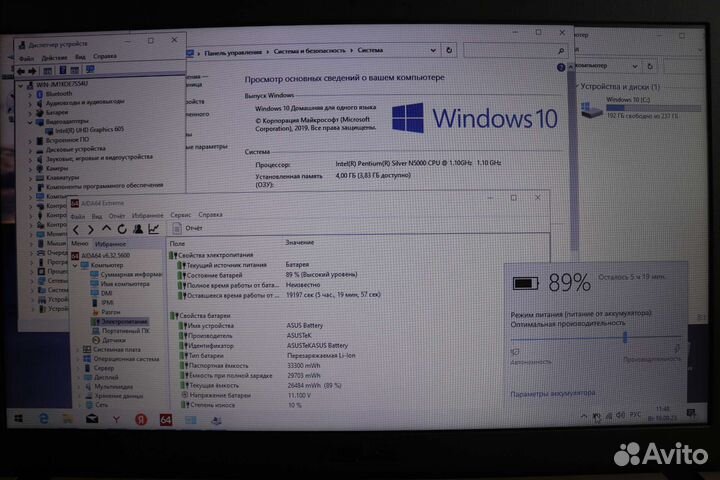Open red Yandex Я taskbar icon
This screenshot has width=720, height=480.
click(141, 419)
